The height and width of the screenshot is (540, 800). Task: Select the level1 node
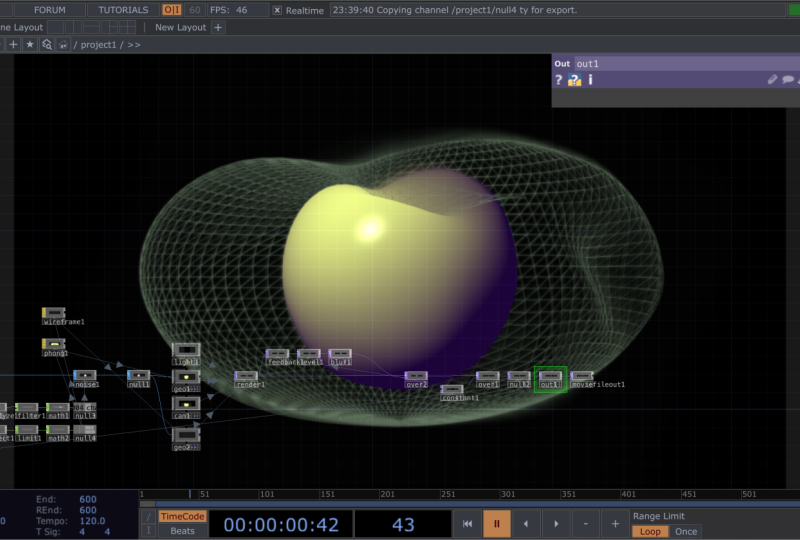tap(309, 354)
